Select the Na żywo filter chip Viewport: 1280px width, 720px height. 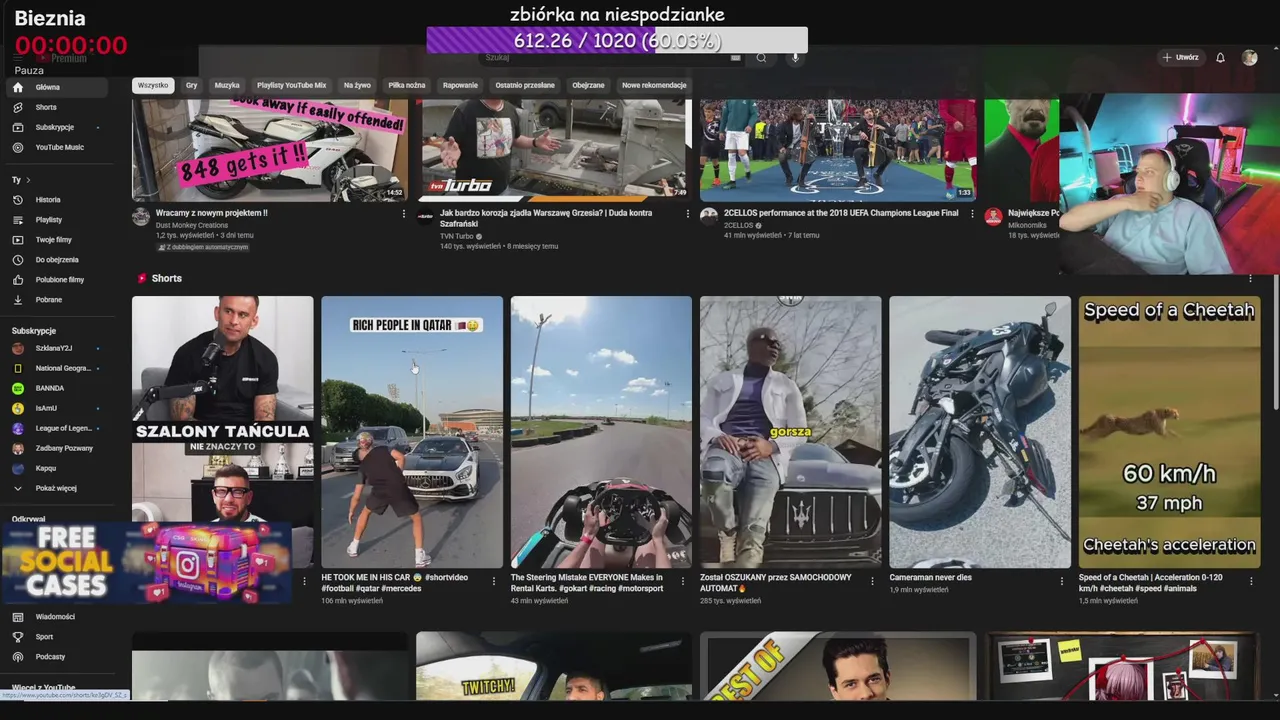(357, 85)
